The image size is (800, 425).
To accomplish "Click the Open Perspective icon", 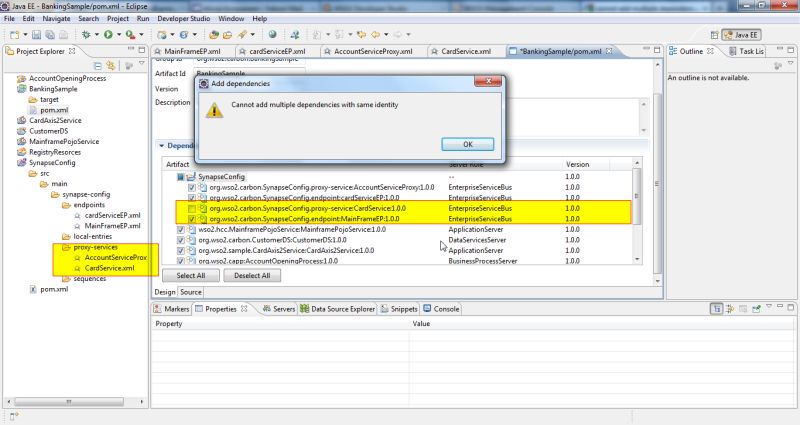I will tap(714, 35).
